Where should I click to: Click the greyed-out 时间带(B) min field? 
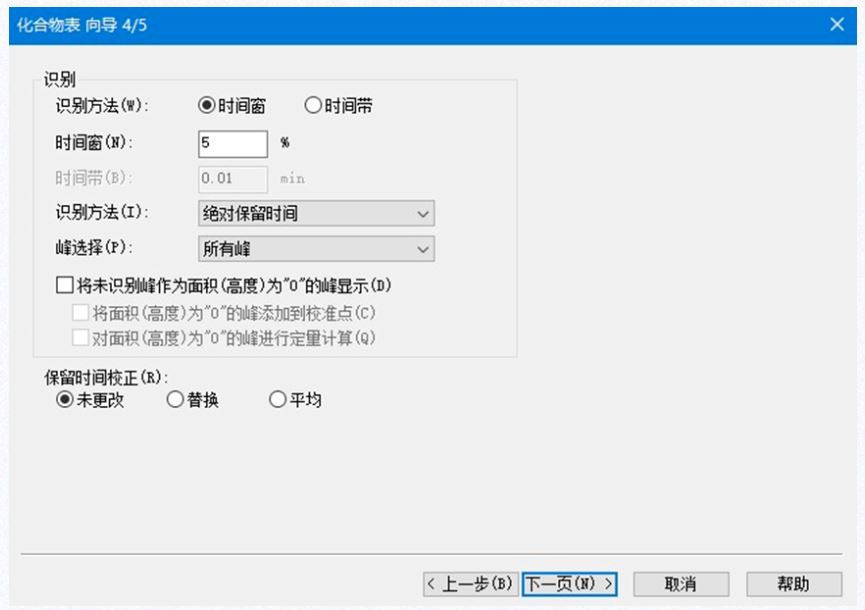232,178
